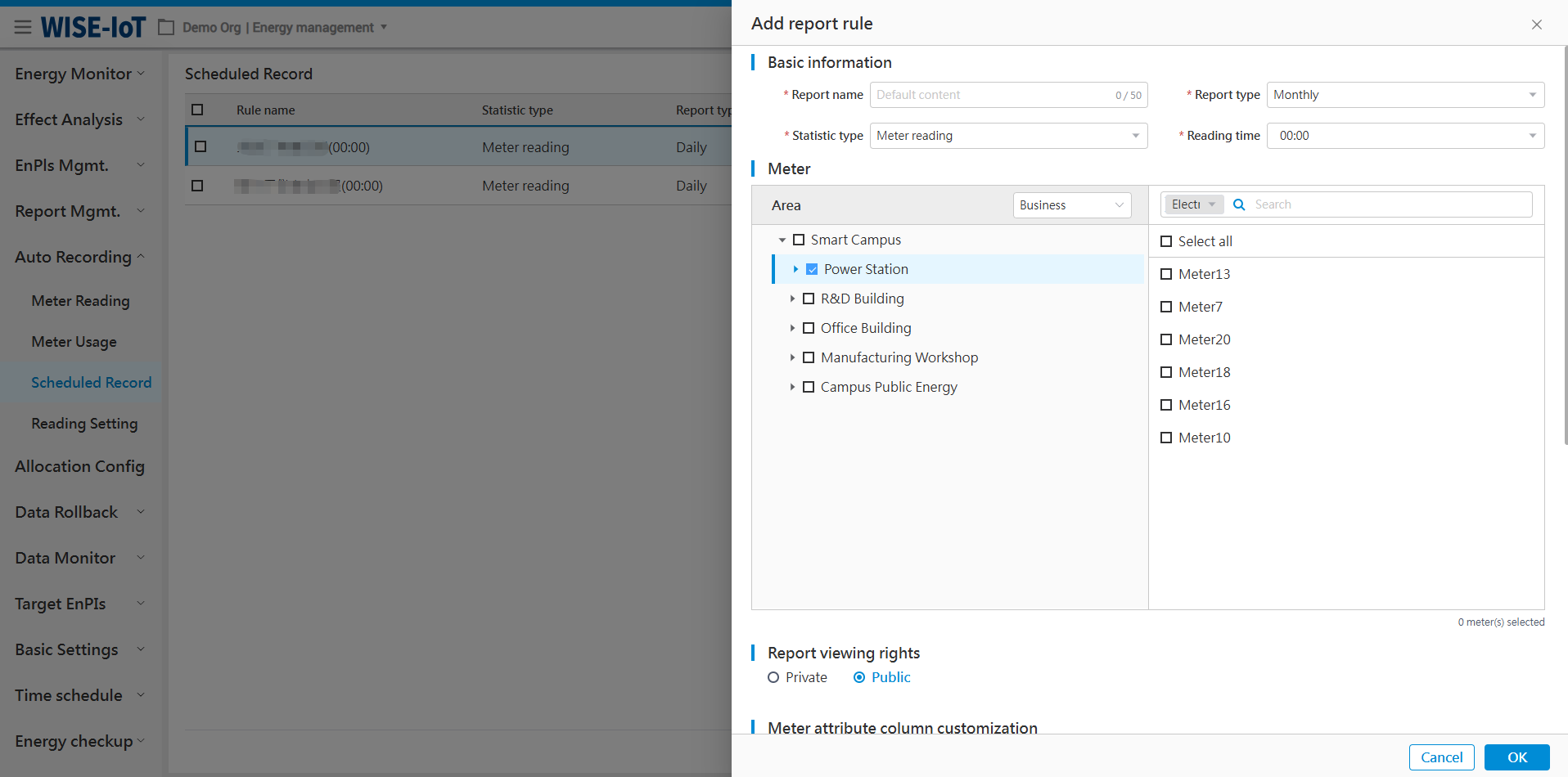Expand the Power Station tree node arrow
The image size is (1568, 777).
pos(795,269)
